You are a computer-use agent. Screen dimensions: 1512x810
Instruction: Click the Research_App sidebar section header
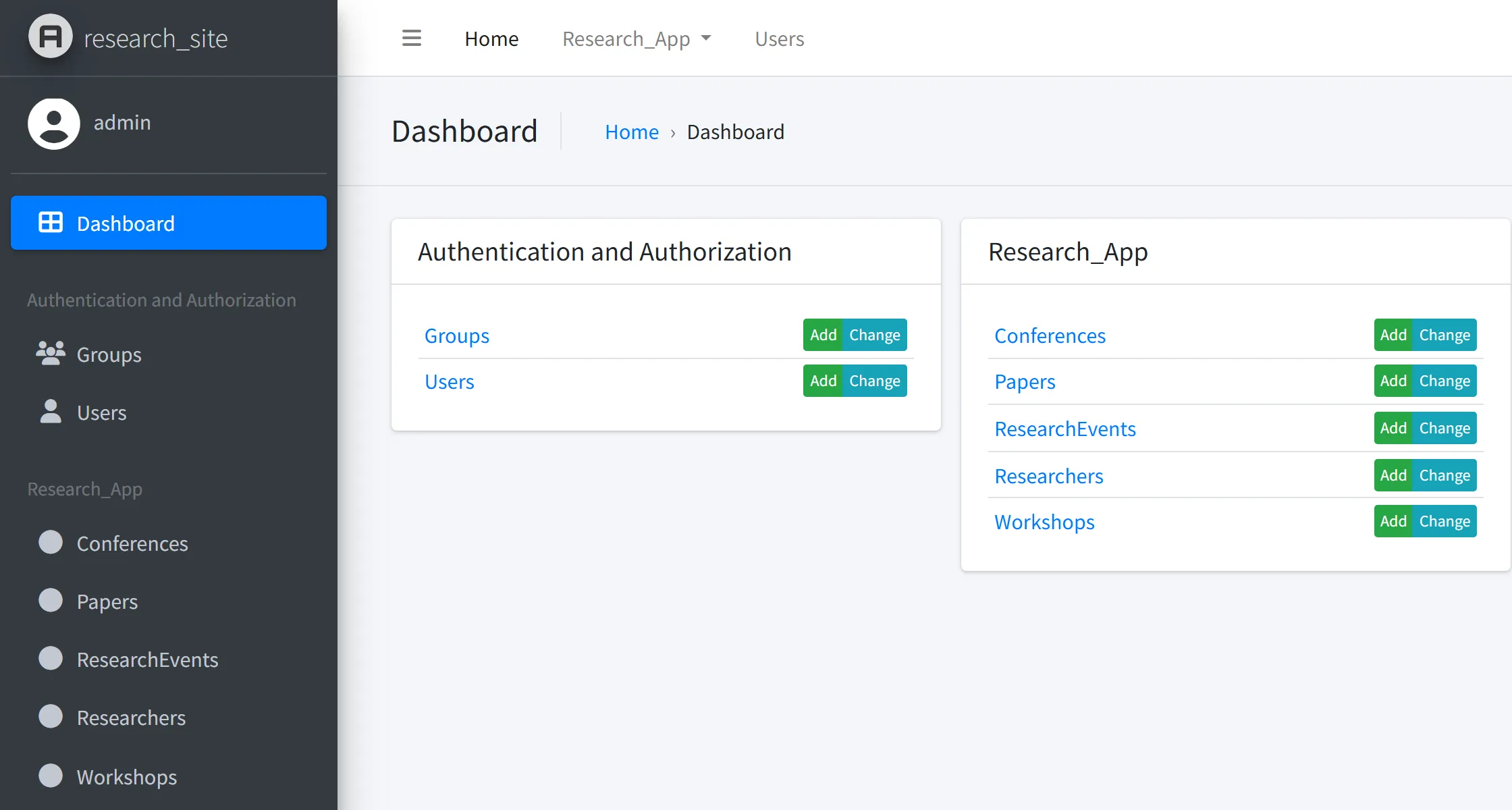point(84,489)
